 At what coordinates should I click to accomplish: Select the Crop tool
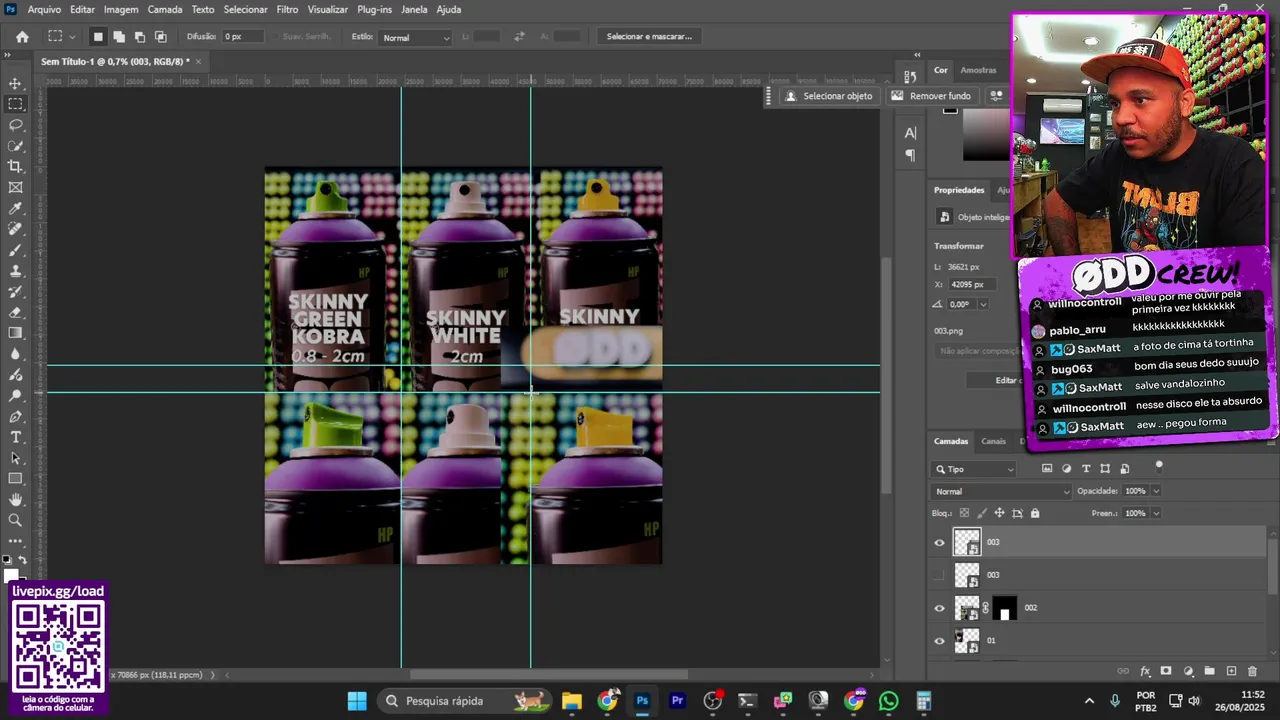(15, 167)
